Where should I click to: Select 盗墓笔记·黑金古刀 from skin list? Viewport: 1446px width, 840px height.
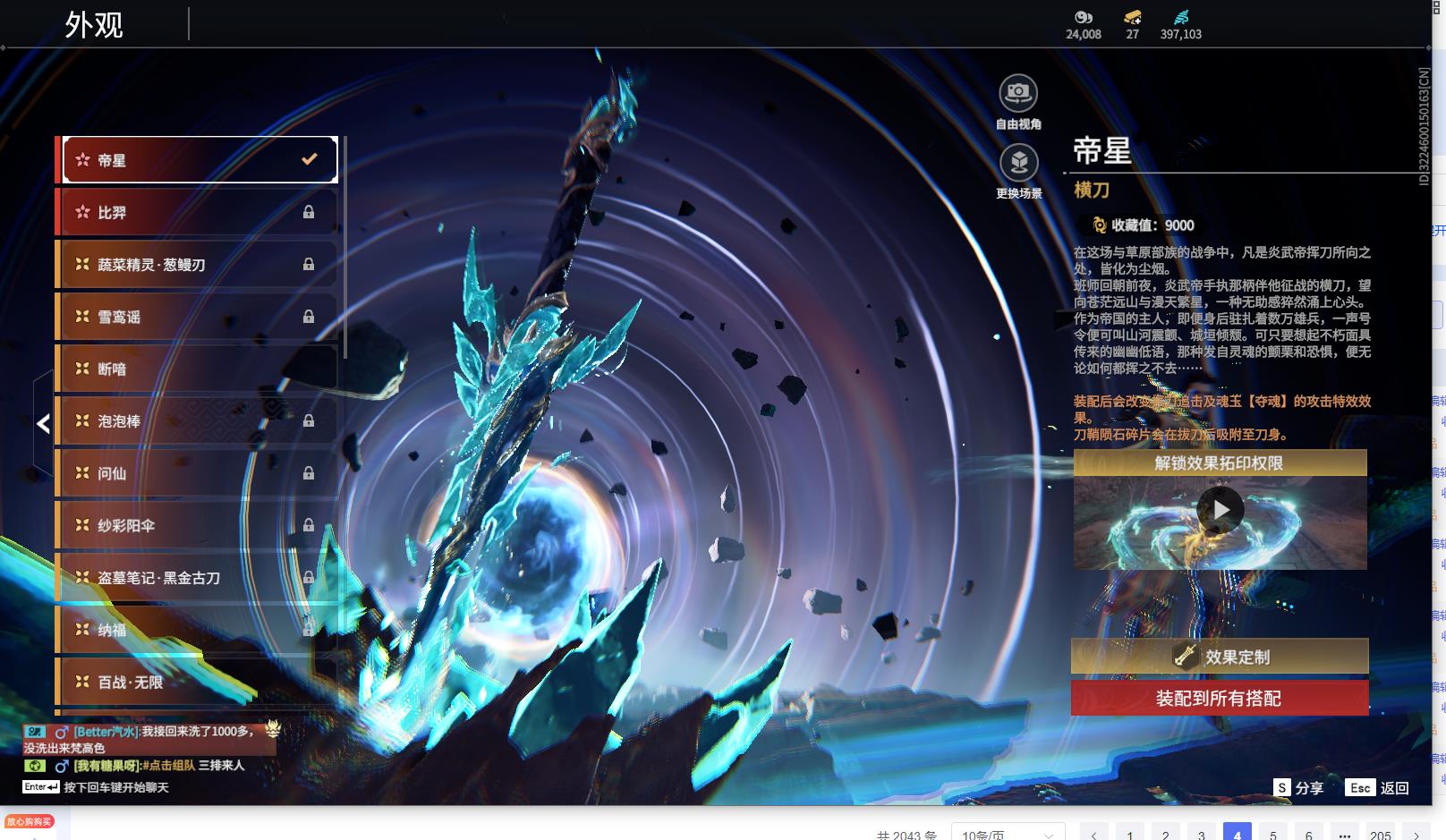pyautogui.click(x=158, y=578)
